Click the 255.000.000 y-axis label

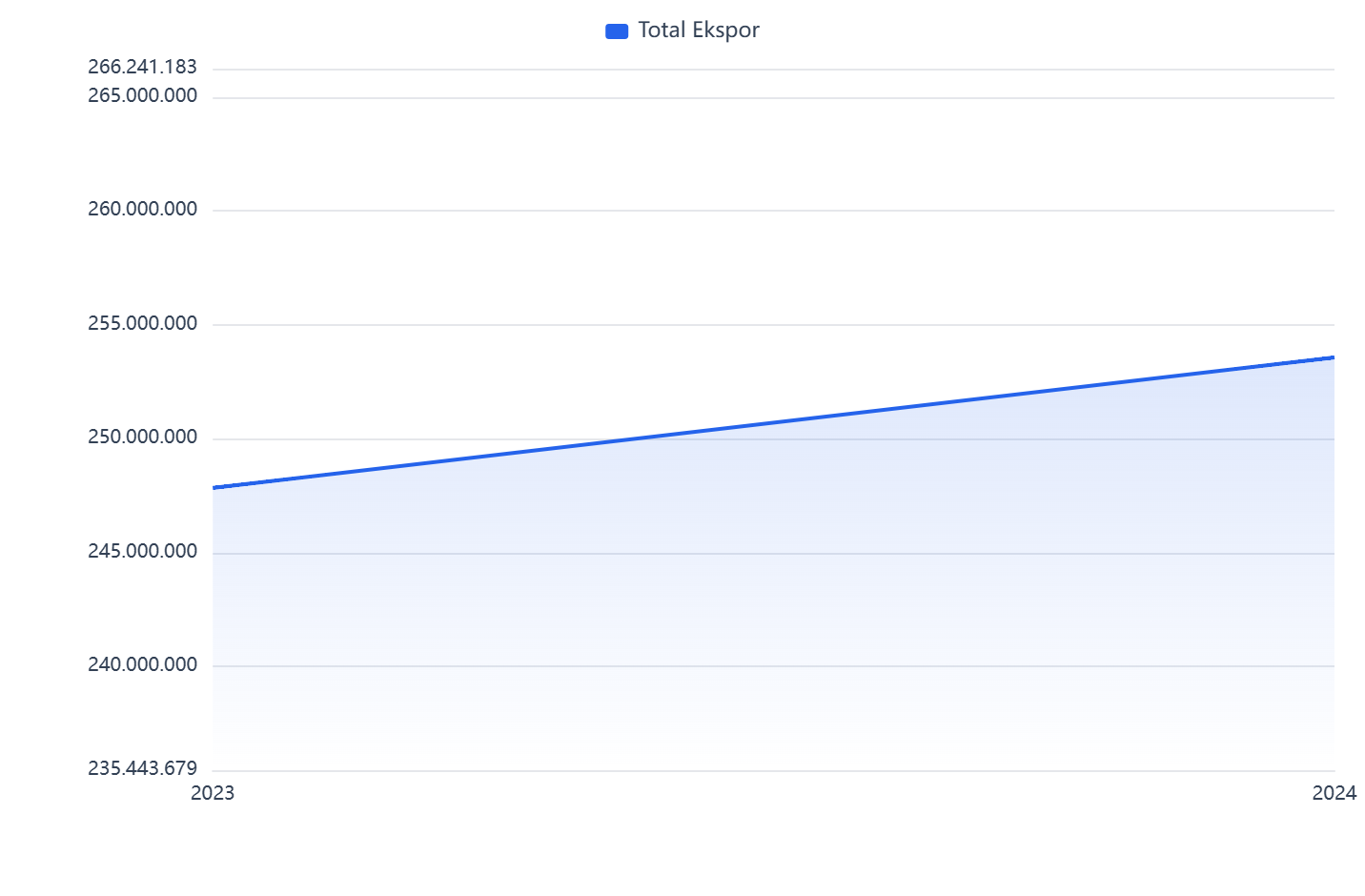pyautogui.click(x=142, y=323)
